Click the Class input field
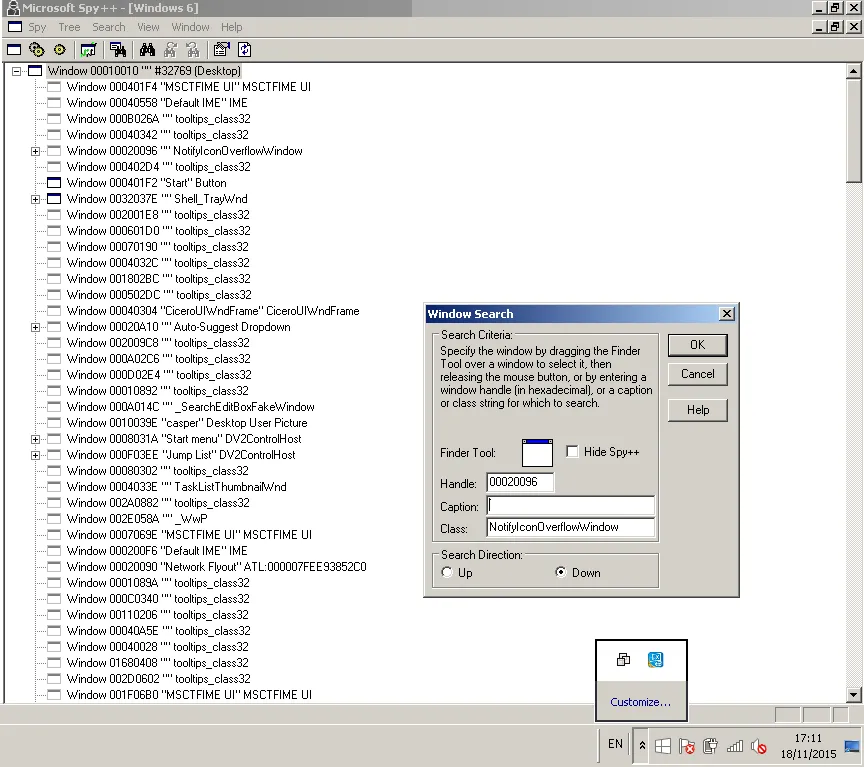Screen dimensions: 864x767 coord(571,527)
